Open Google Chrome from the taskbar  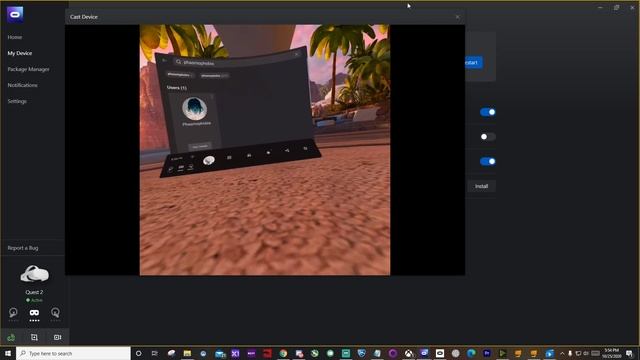click(283, 353)
